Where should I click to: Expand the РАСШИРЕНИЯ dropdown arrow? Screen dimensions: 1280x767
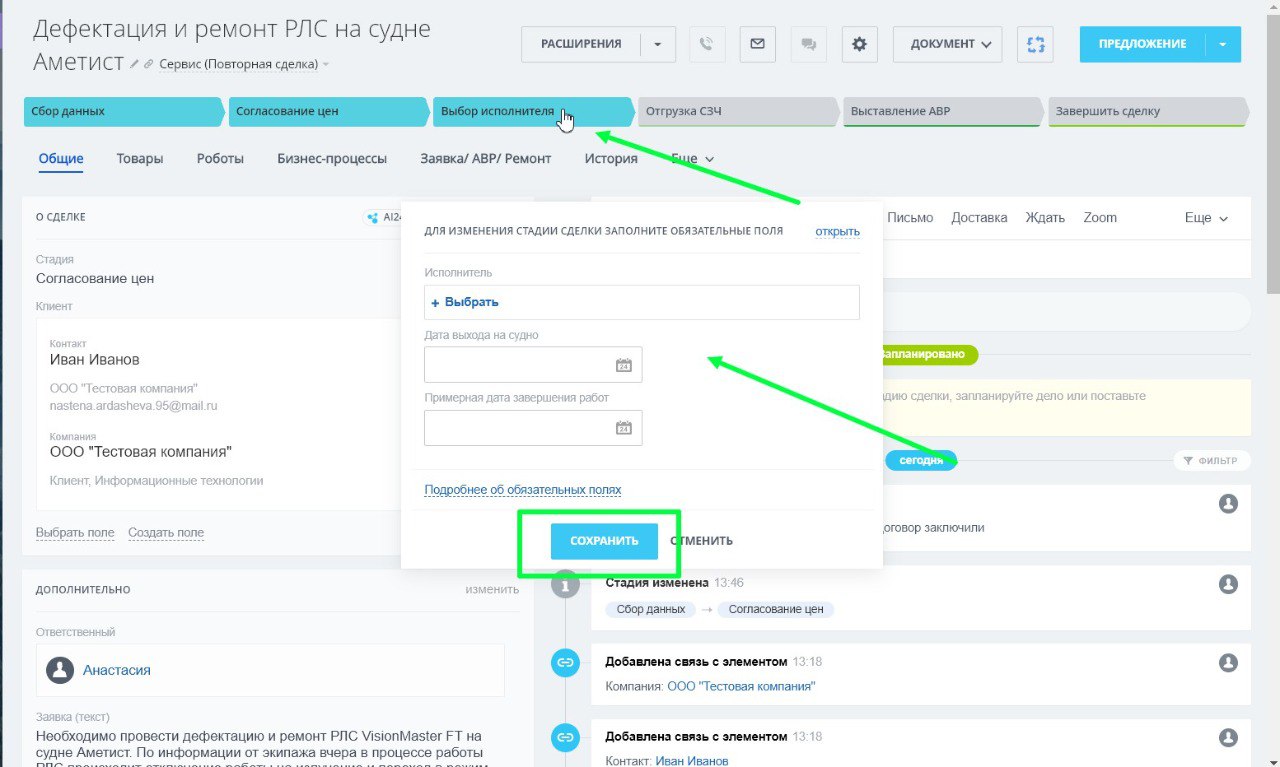point(657,44)
